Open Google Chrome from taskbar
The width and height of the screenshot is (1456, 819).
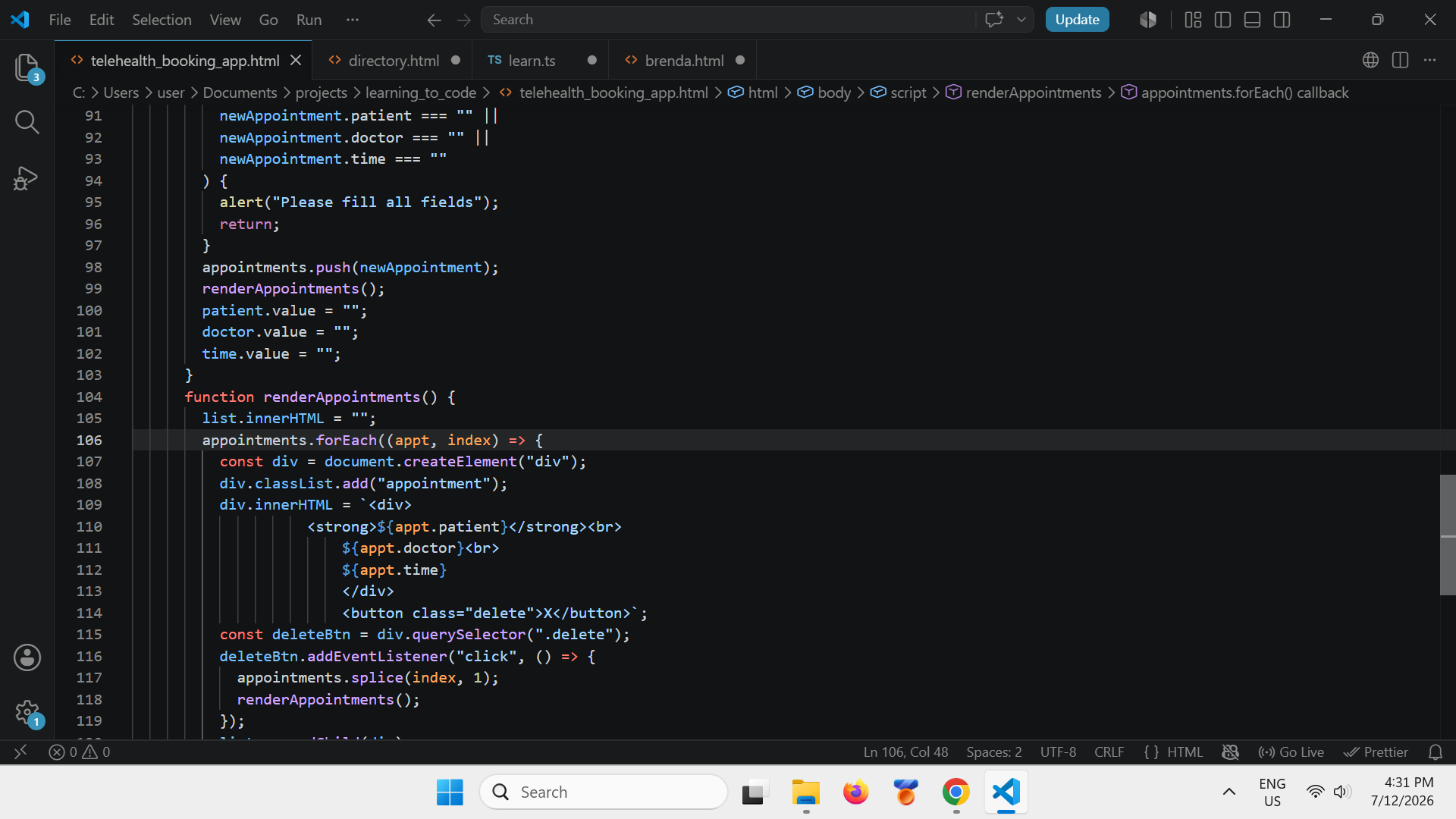tap(956, 792)
